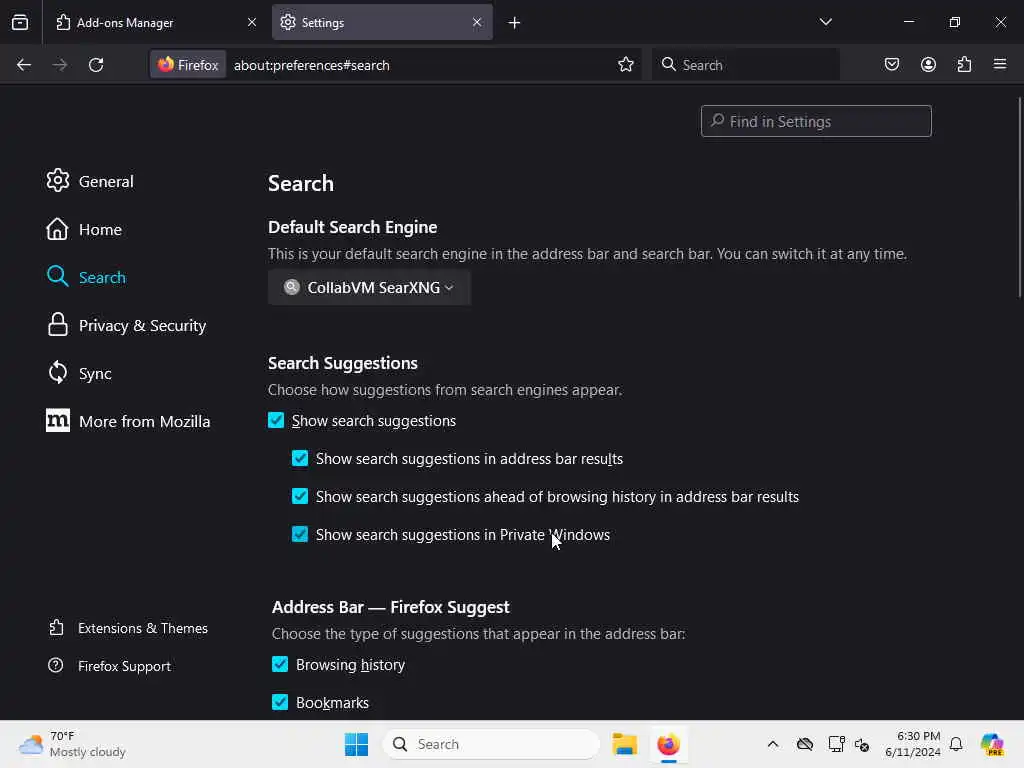This screenshot has width=1024, height=768.
Task: Click the Address Bar — Firefox Suggest heading
Action: [x=391, y=607]
